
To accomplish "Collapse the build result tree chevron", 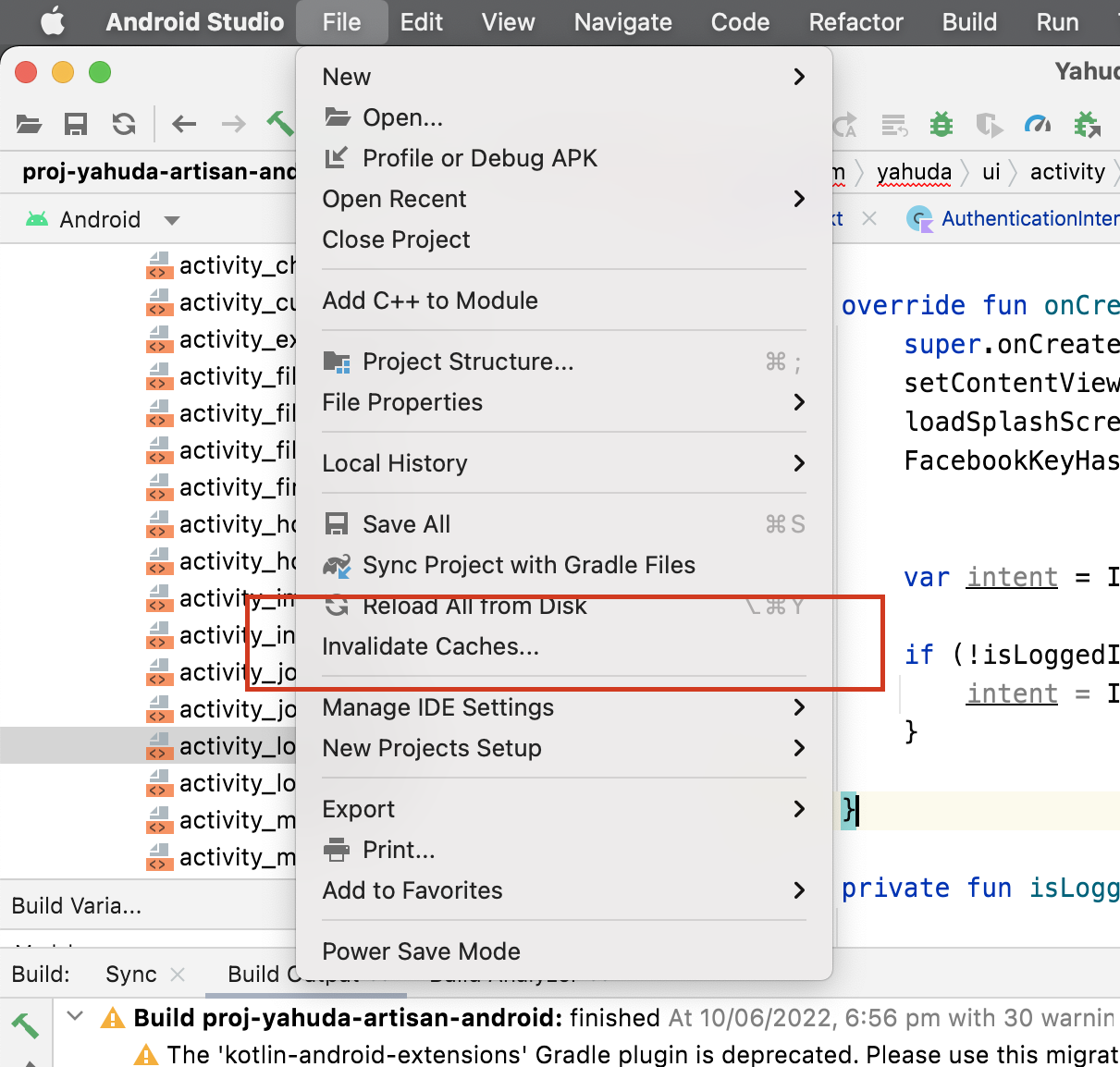I will [76, 1016].
